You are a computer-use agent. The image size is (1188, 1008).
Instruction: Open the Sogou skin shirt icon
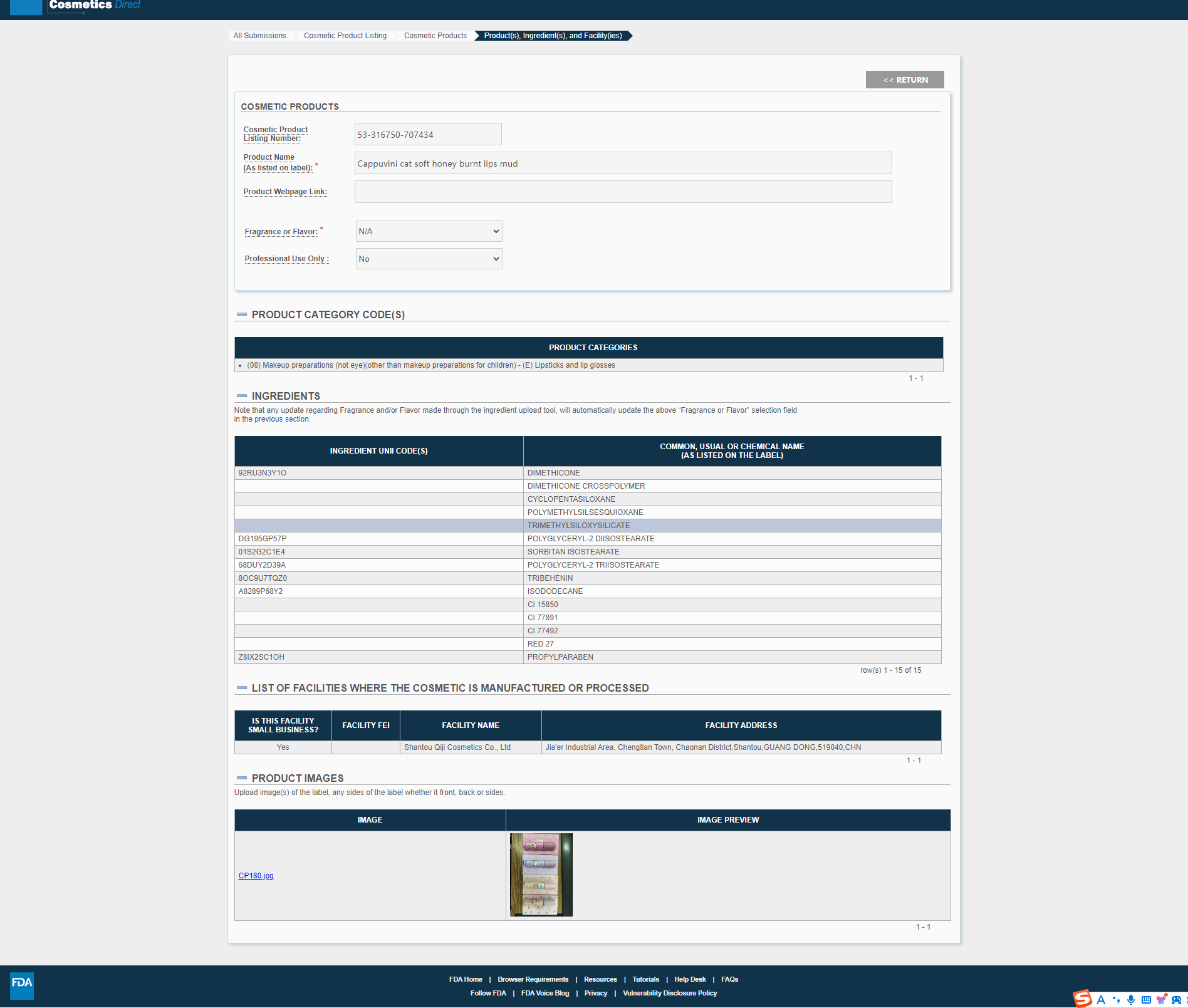click(x=1161, y=1000)
